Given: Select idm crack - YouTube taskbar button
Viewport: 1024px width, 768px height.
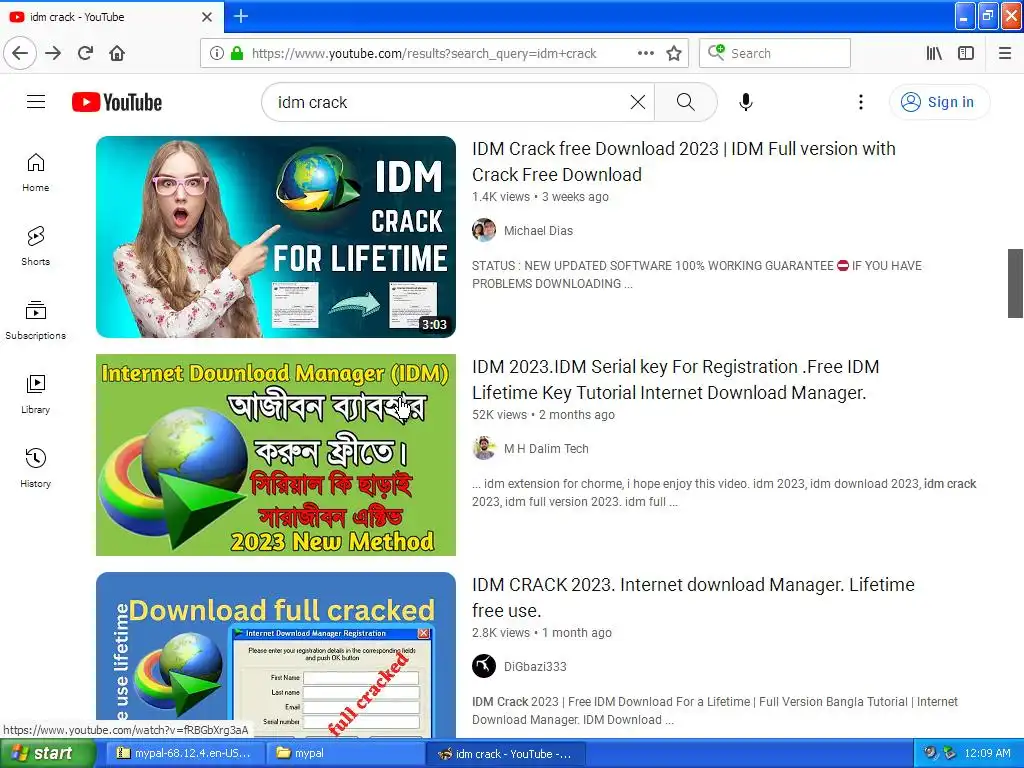Looking at the screenshot, I should (505, 754).
